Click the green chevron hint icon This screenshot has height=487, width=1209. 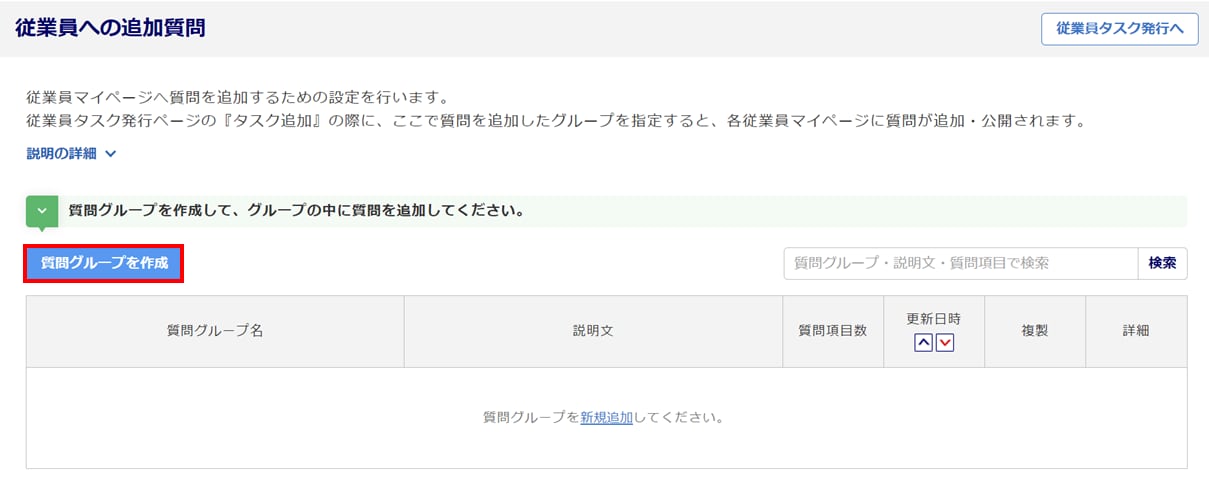pyautogui.click(x=41, y=212)
